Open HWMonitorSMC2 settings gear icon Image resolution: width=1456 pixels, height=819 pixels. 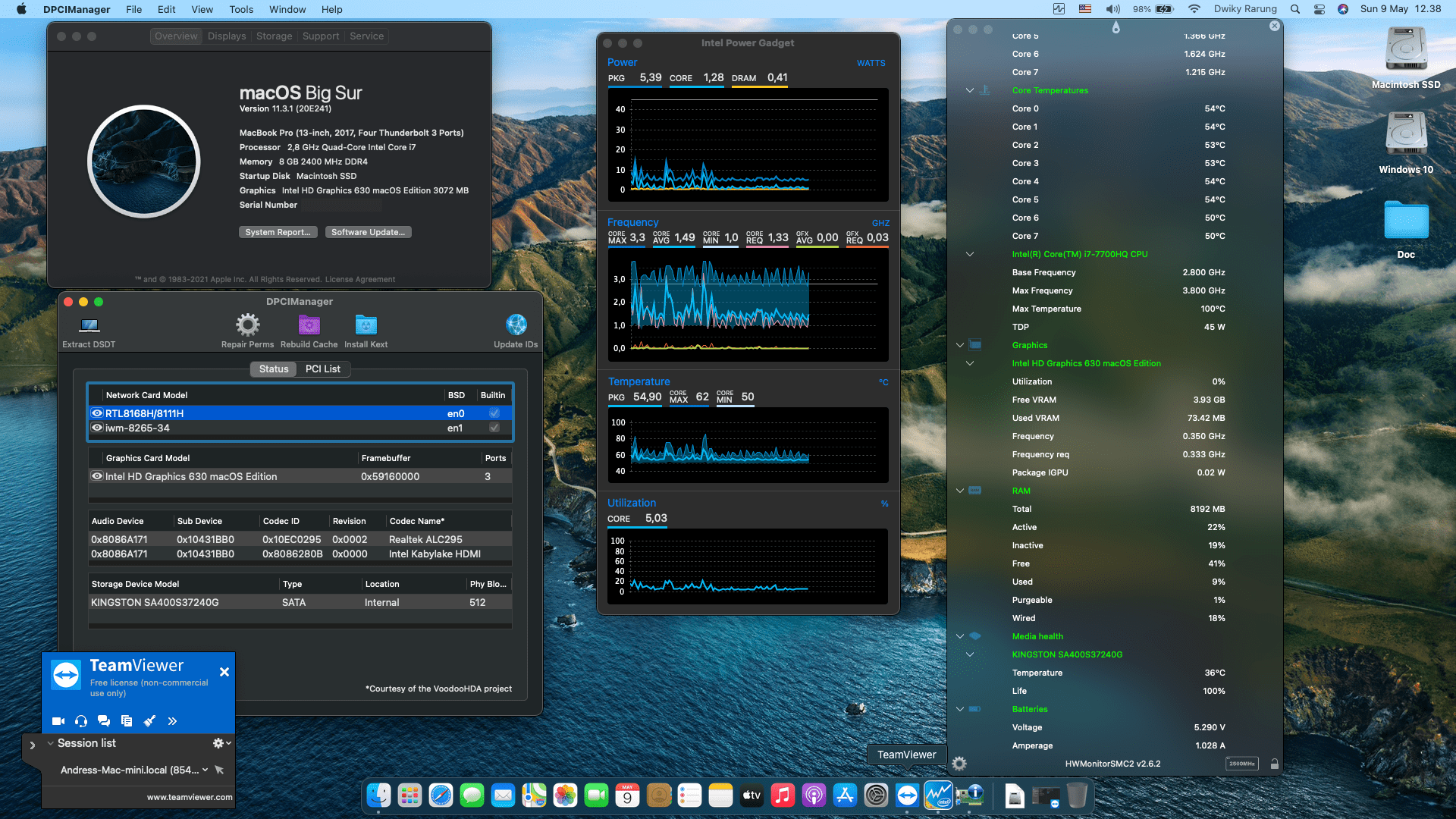click(959, 764)
